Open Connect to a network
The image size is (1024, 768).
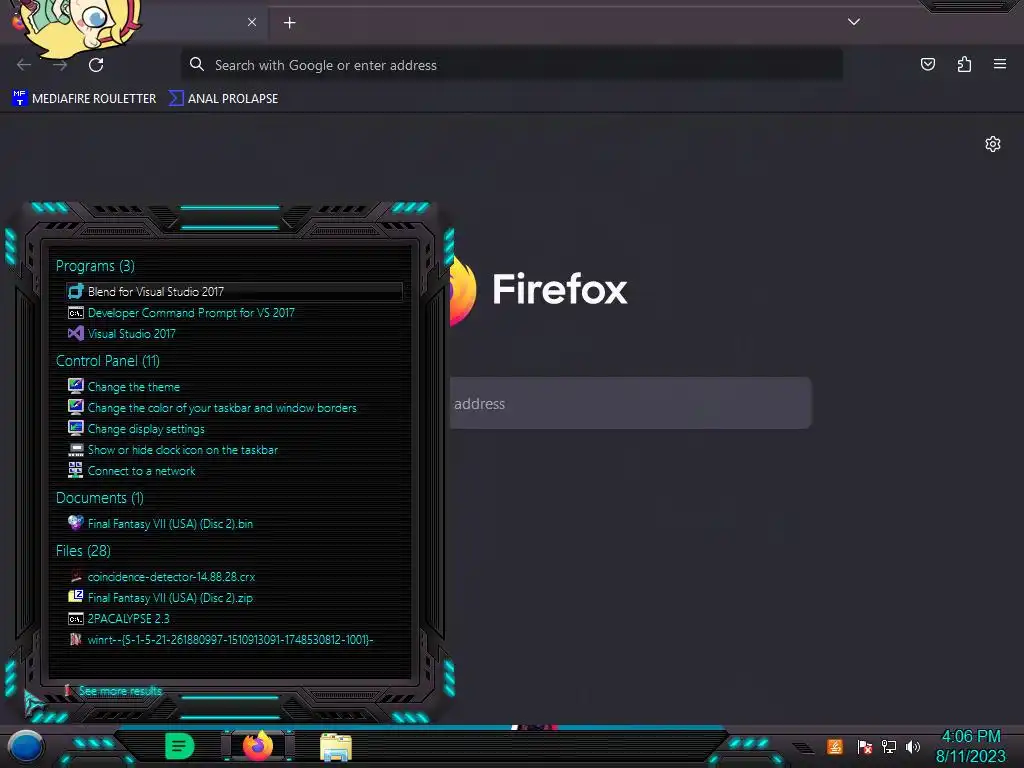pyautogui.click(x=142, y=471)
